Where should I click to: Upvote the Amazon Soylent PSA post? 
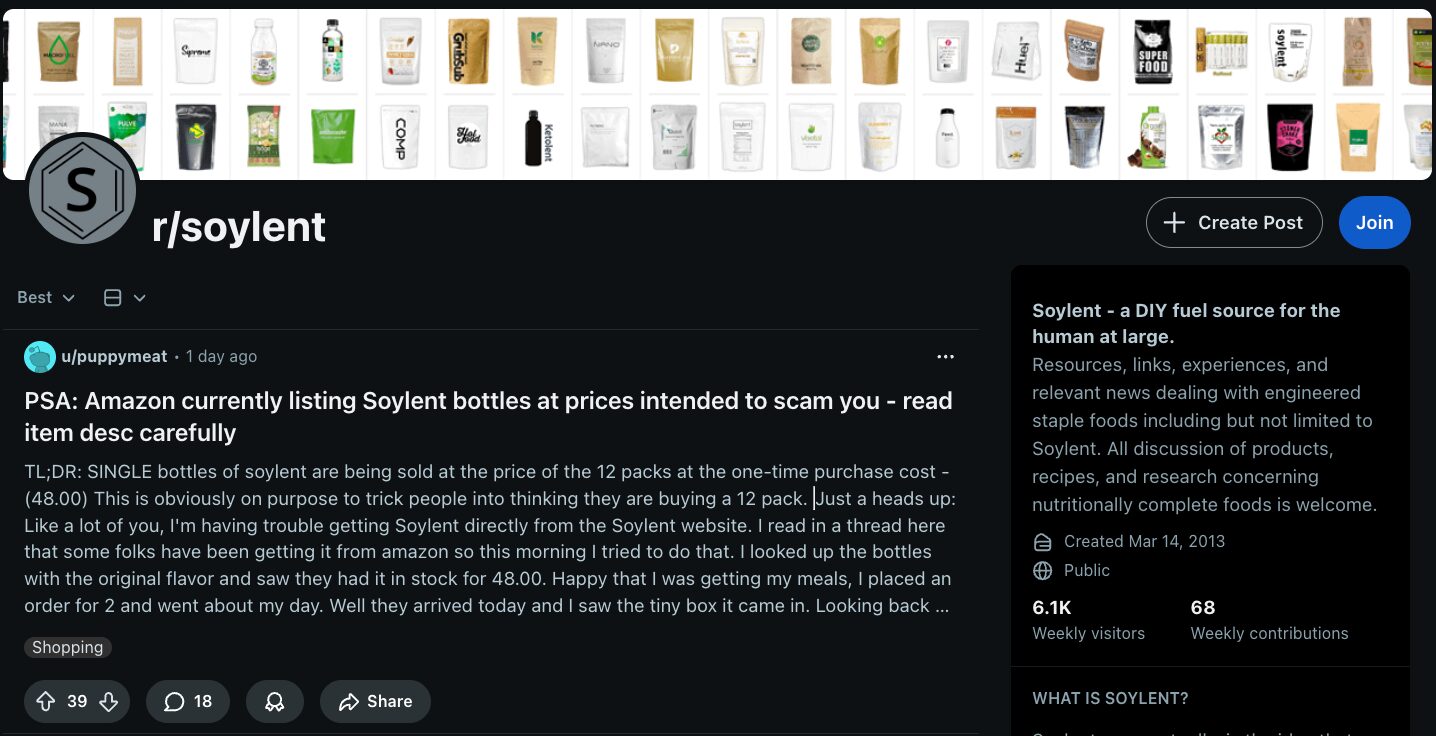tap(46, 701)
